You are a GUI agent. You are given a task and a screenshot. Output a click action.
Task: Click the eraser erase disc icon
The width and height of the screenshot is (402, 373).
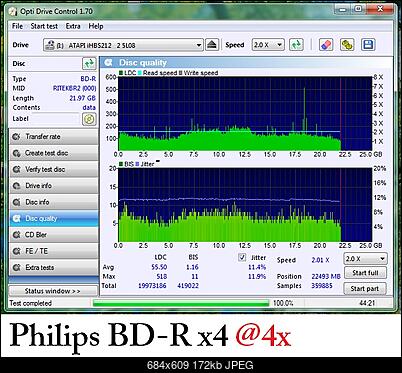326,45
